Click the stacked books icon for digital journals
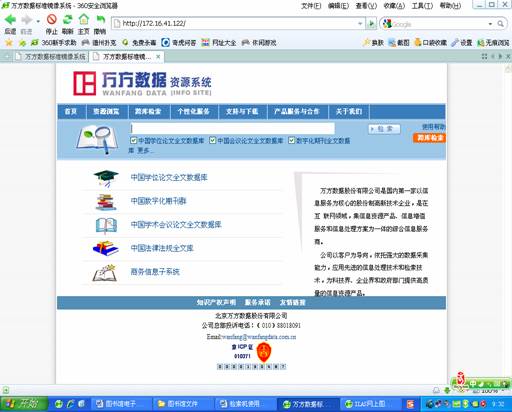512x412 pixels. point(106,202)
